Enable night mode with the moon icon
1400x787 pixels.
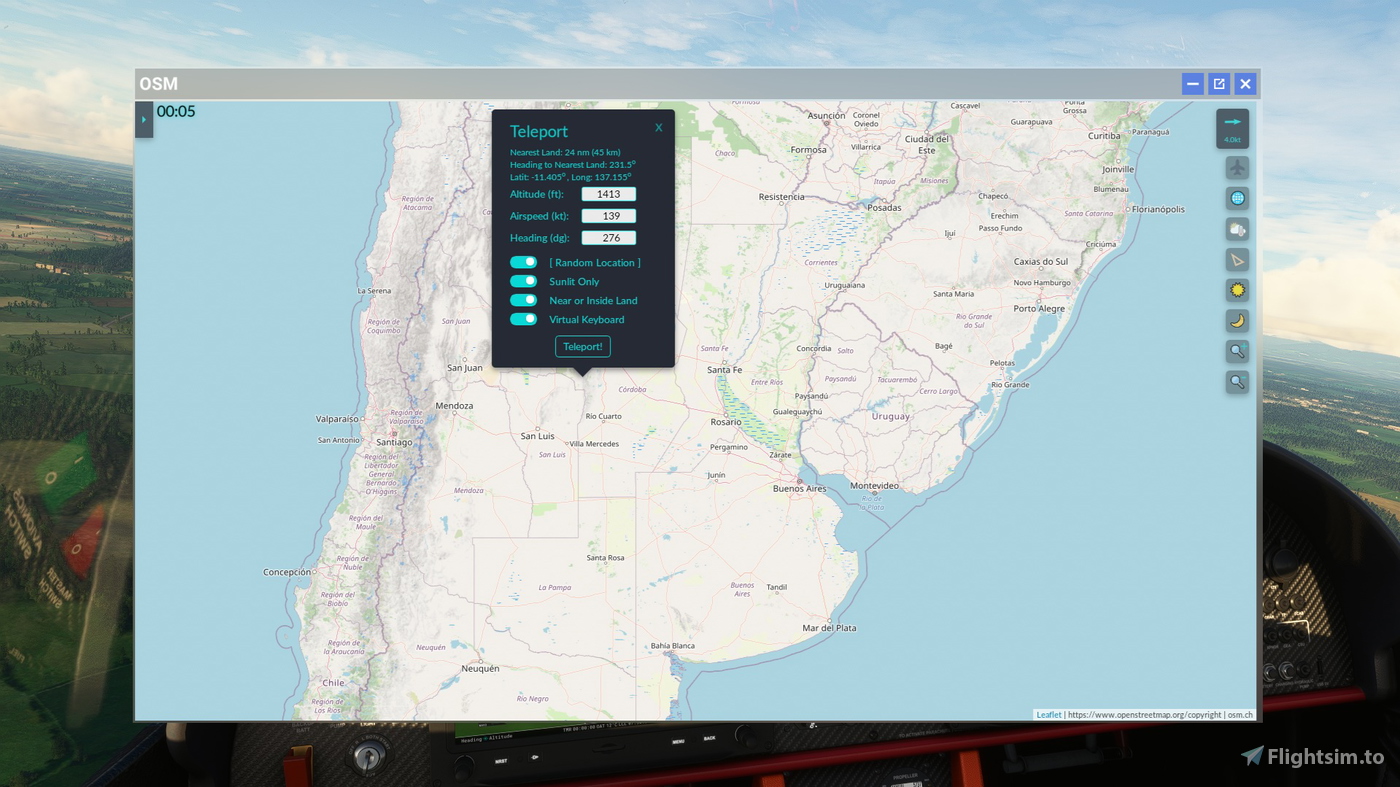pyautogui.click(x=1236, y=320)
